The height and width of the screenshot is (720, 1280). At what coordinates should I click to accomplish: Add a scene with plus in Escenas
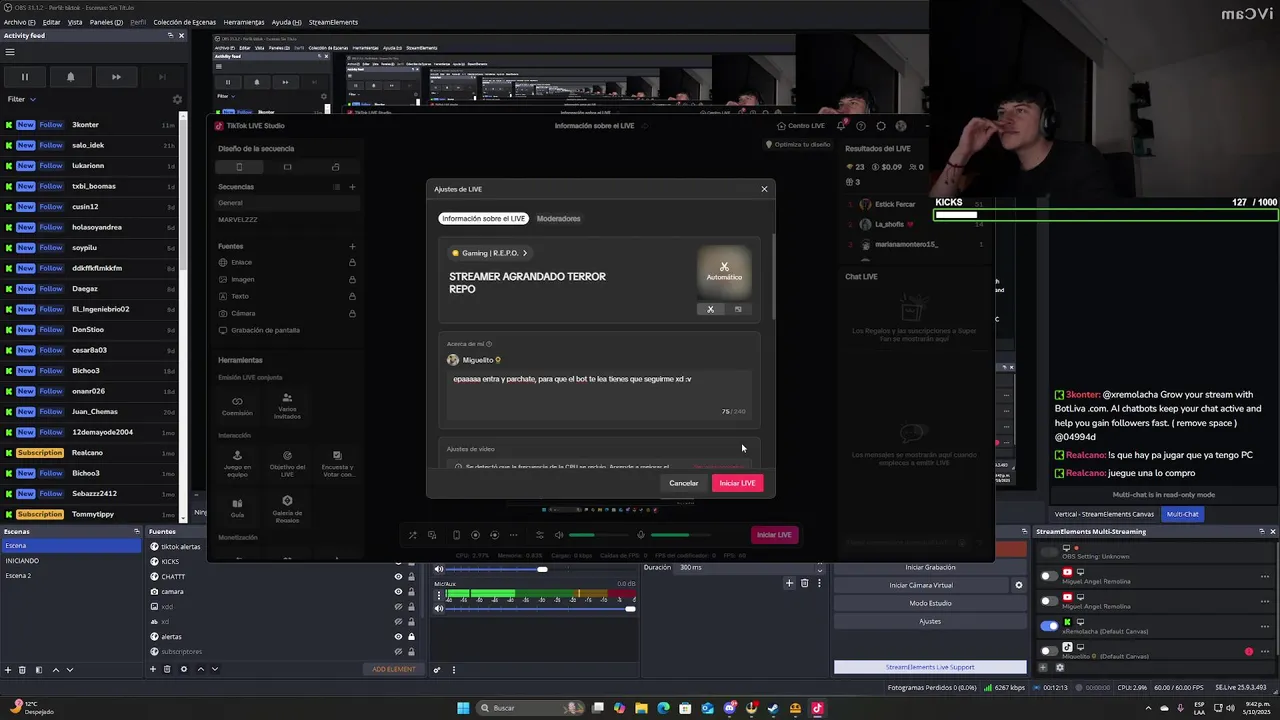coord(8,669)
